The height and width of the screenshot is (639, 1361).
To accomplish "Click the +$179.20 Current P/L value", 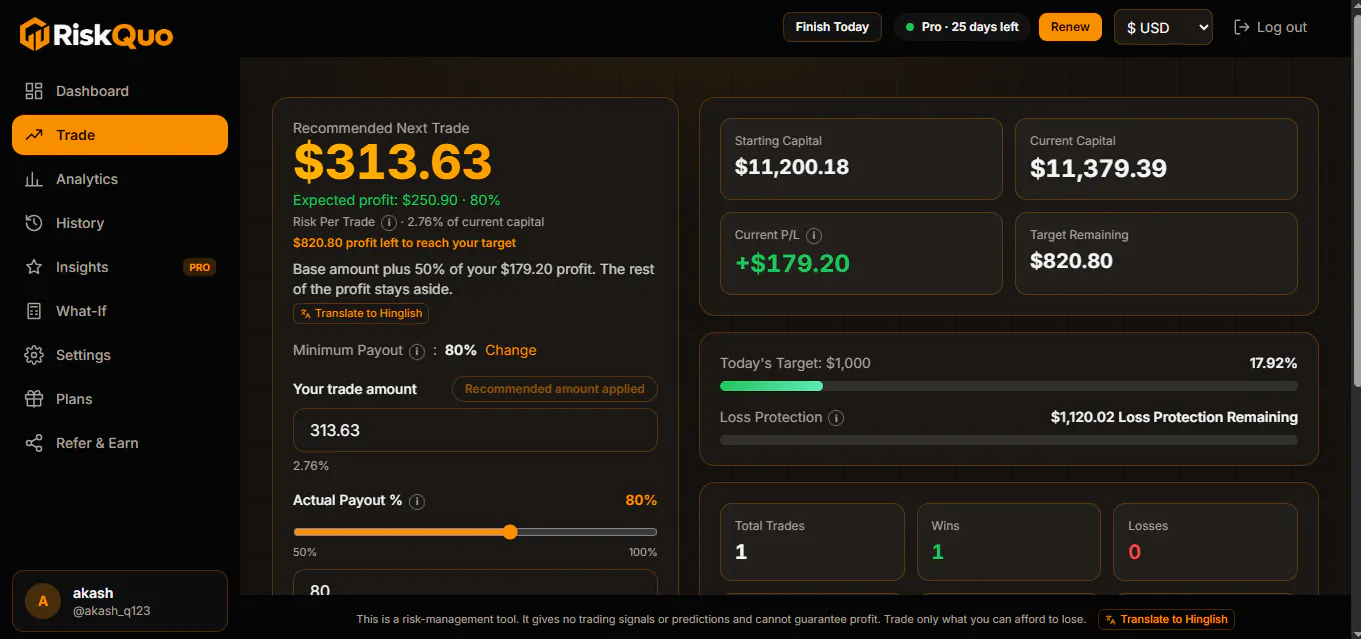I will point(792,263).
